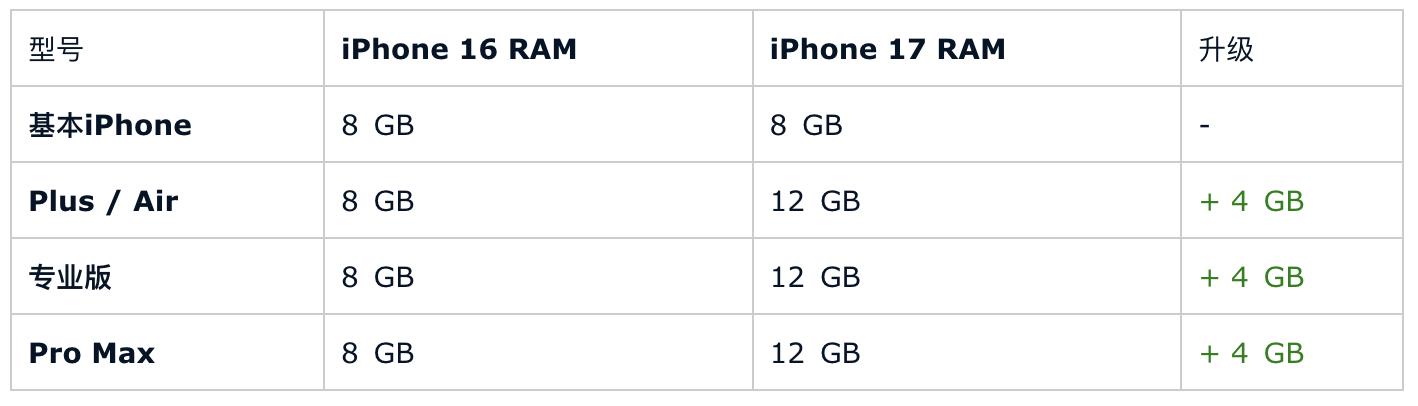Click 专业版's iPhone 16 RAM 8 GB cell
Viewport: 1418px width, 406px height.
pos(377,277)
